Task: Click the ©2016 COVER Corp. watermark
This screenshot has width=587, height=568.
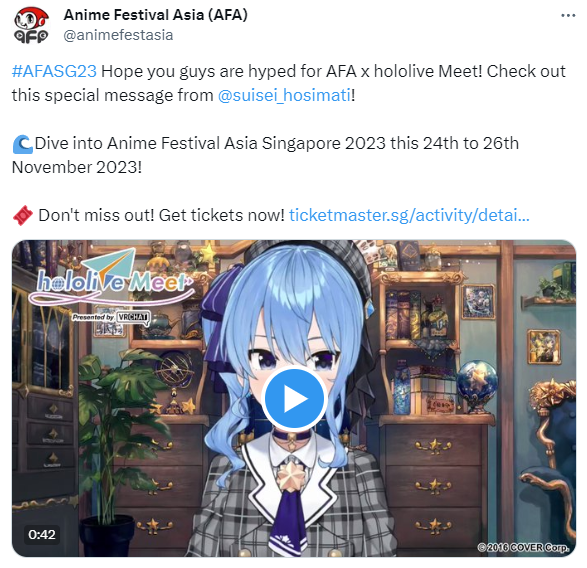Action: click(x=523, y=547)
